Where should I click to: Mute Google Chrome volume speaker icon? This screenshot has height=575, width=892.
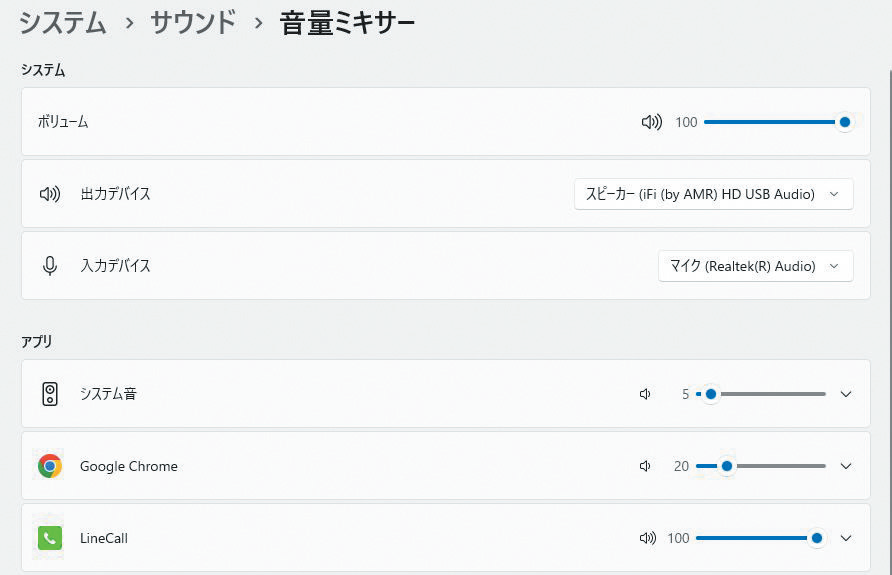[646, 466]
